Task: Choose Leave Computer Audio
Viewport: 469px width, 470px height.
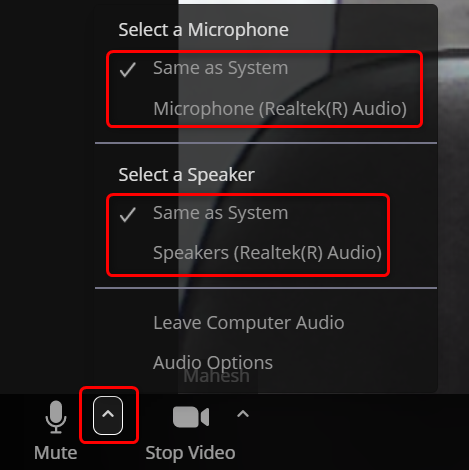Action: coord(249,323)
